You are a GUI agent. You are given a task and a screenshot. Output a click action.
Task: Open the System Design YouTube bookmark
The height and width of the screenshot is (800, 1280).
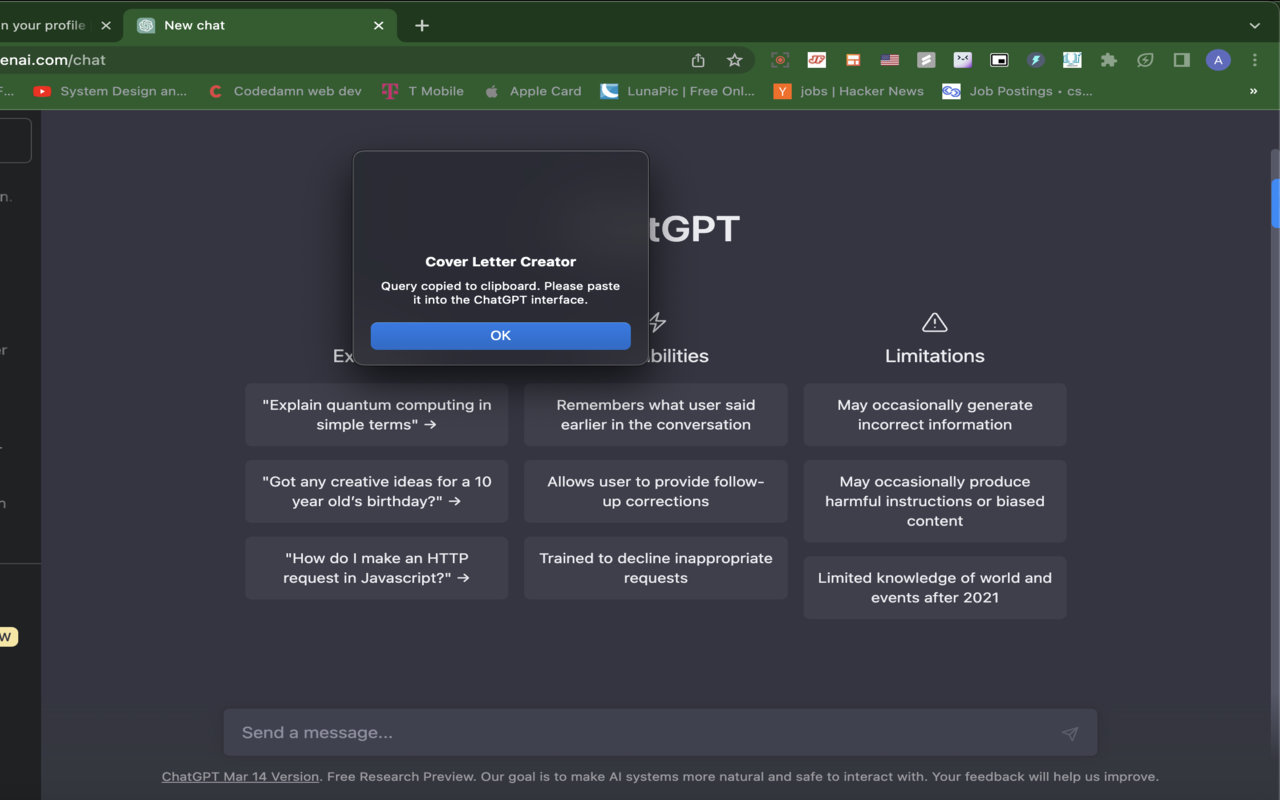[x=110, y=91]
